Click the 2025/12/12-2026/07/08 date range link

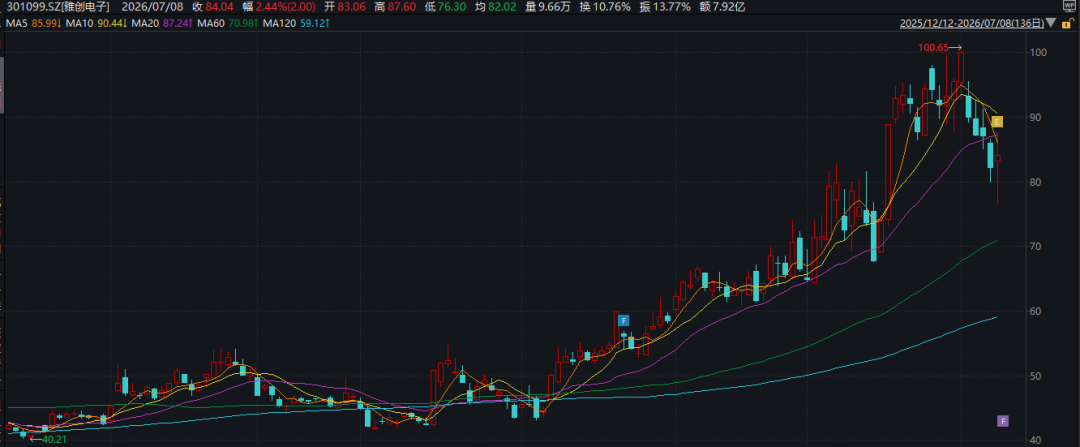point(971,23)
